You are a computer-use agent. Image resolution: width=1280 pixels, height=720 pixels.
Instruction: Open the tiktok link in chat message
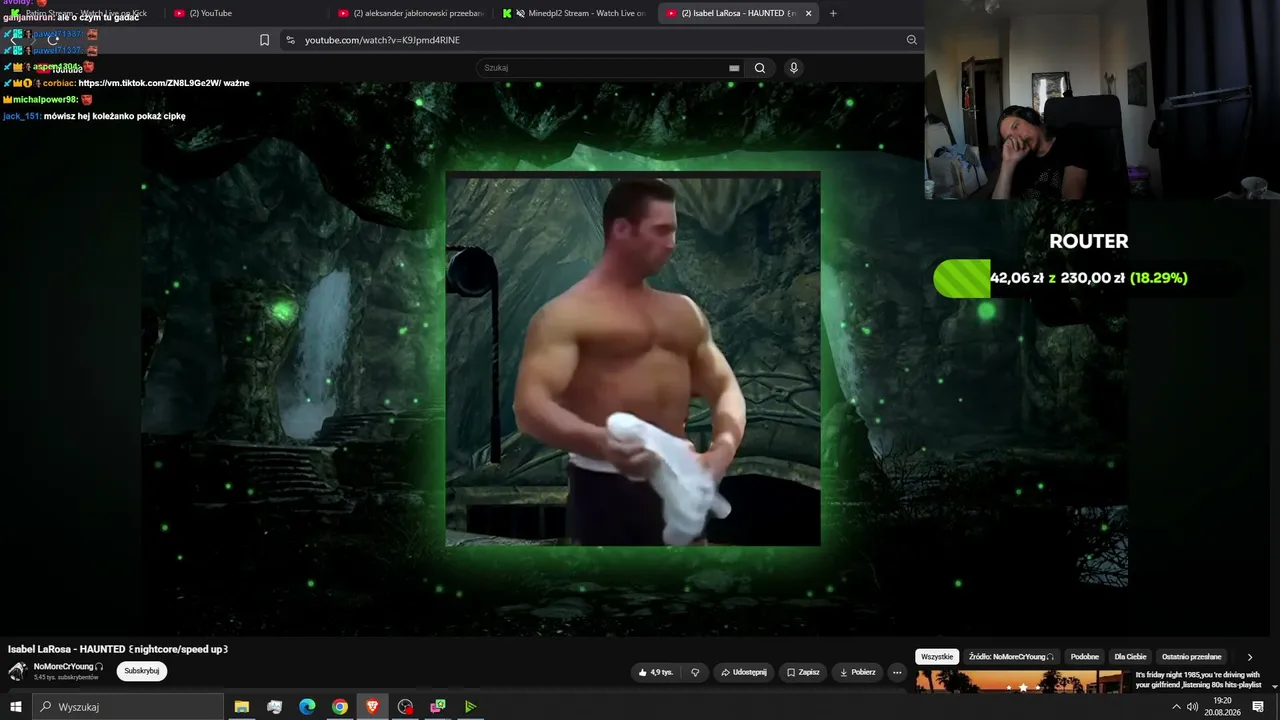tap(164, 83)
